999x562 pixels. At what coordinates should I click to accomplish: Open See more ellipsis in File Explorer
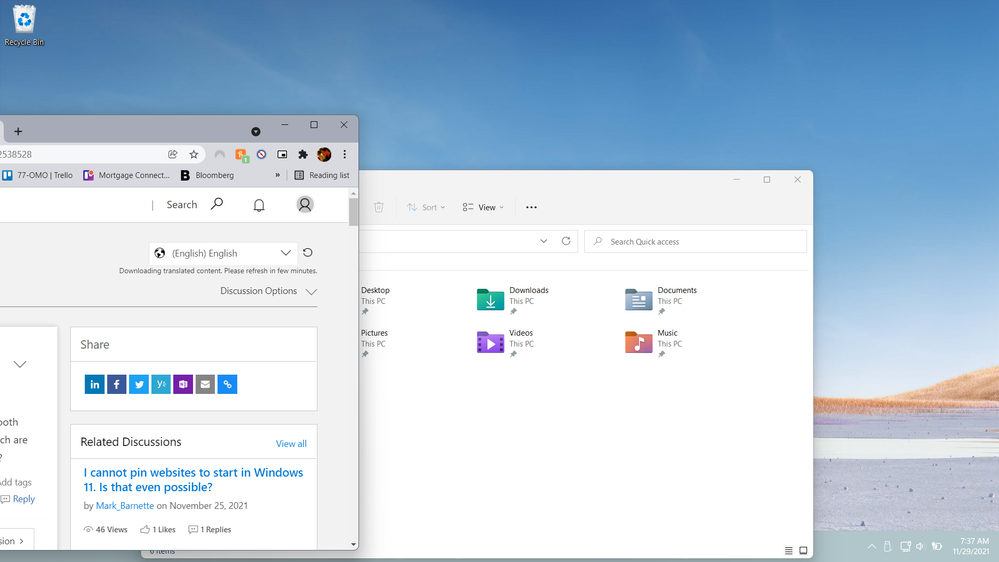coord(531,207)
